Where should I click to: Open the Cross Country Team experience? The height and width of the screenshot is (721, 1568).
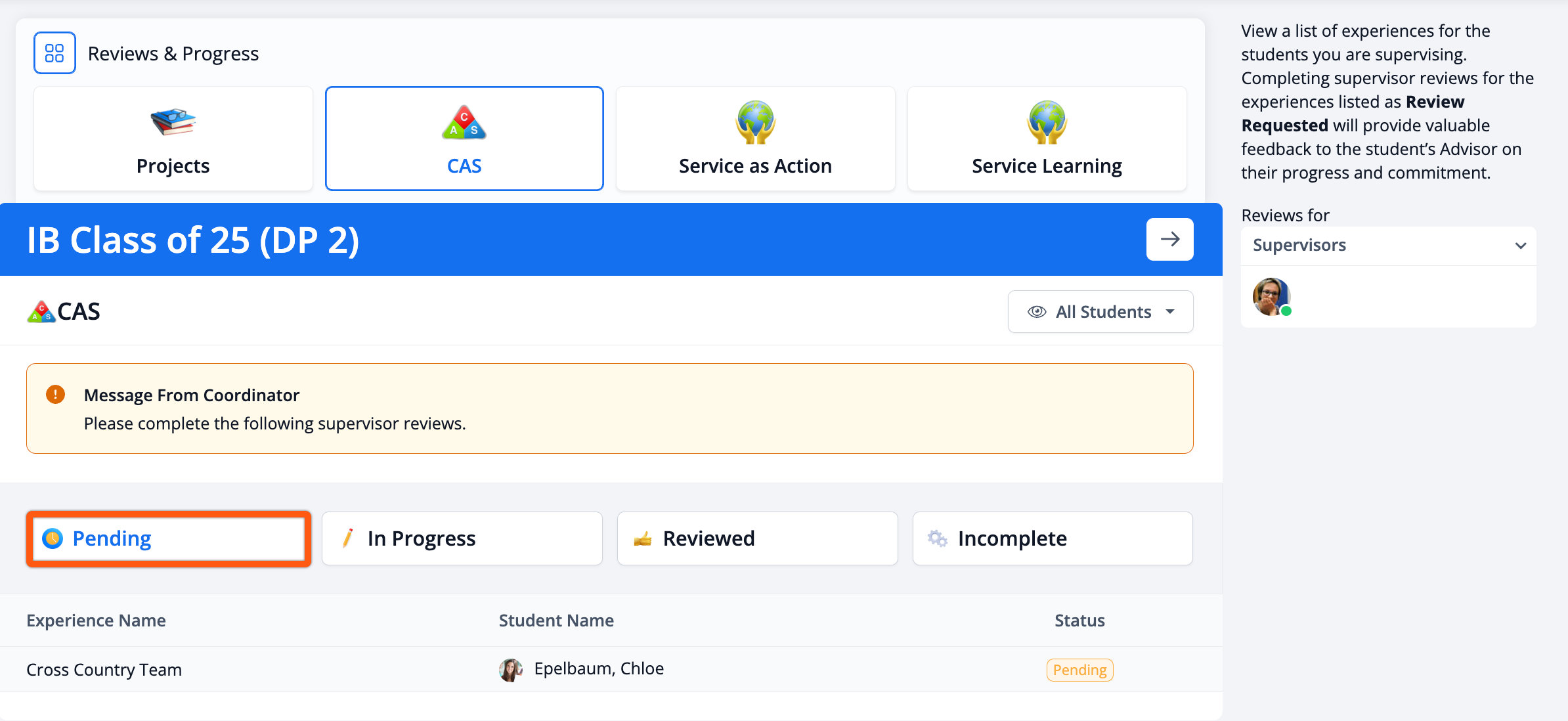(104, 670)
